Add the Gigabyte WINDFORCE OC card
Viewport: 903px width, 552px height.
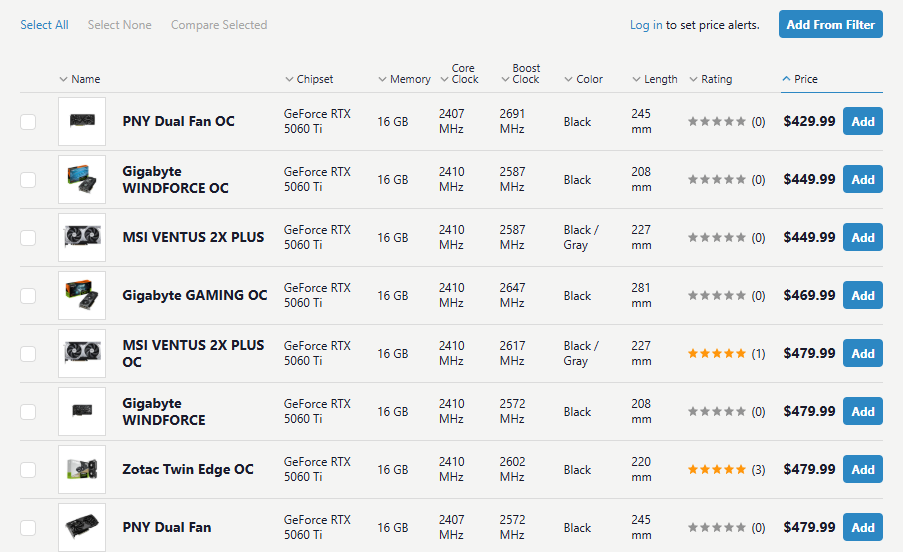tap(863, 180)
